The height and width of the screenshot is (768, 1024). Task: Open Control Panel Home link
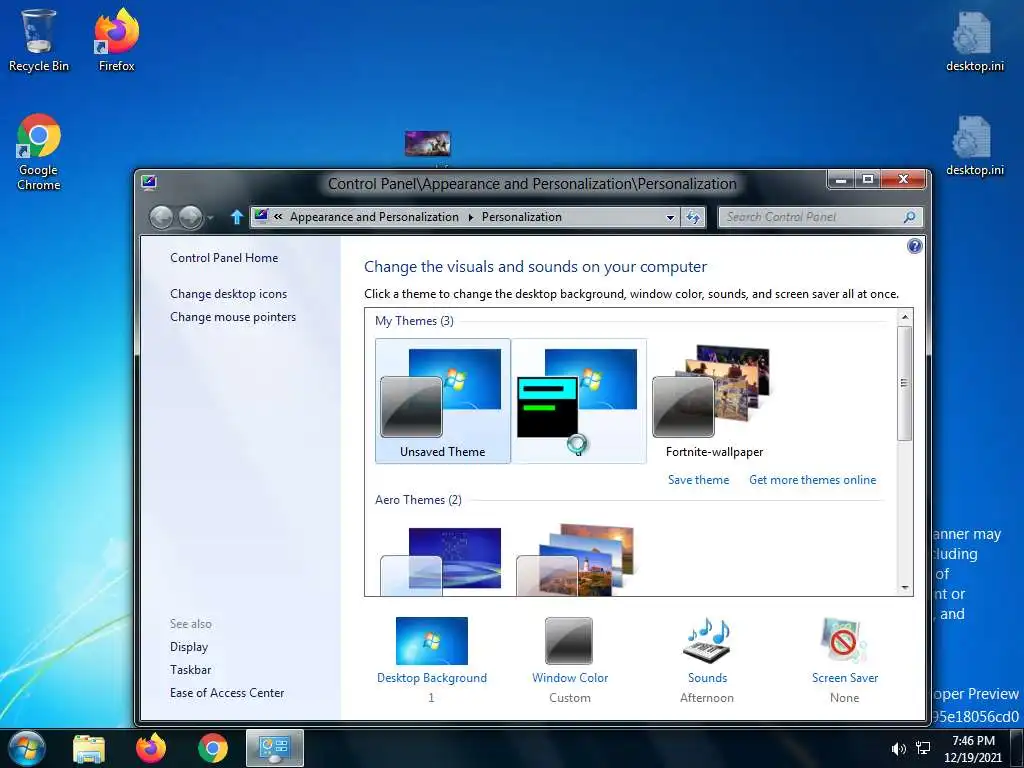pyautogui.click(x=224, y=258)
